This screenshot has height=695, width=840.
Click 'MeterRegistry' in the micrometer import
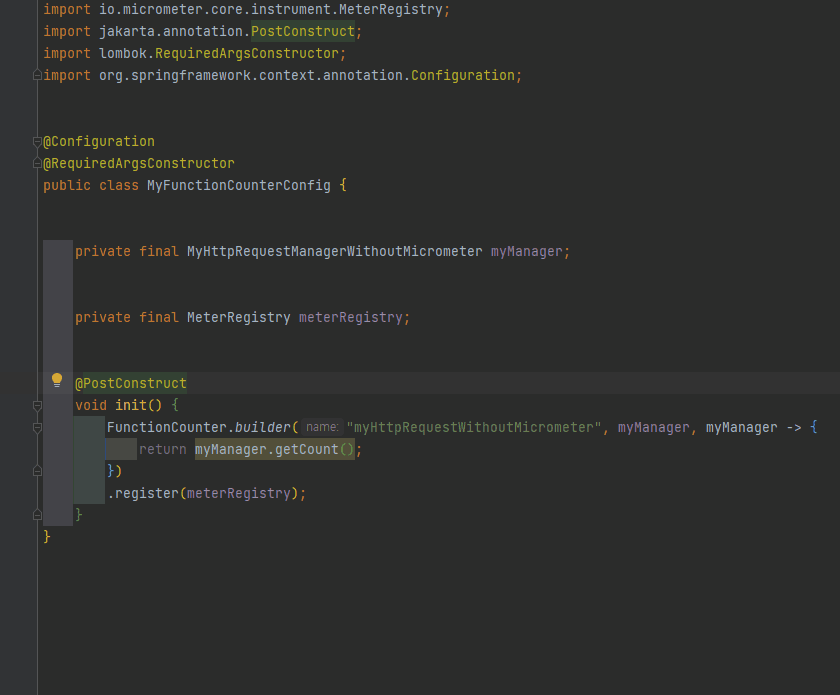tap(391, 10)
